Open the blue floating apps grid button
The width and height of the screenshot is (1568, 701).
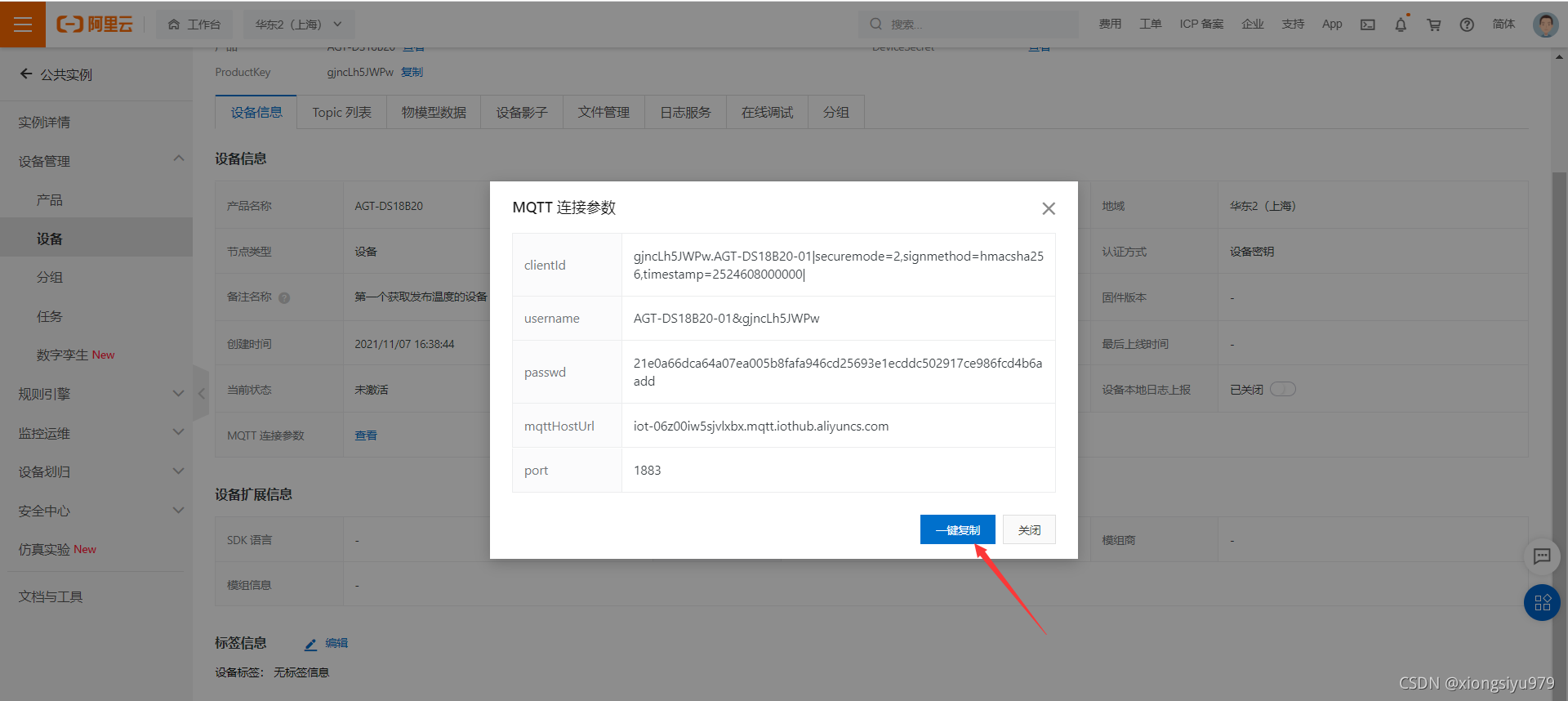coord(1542,603)
